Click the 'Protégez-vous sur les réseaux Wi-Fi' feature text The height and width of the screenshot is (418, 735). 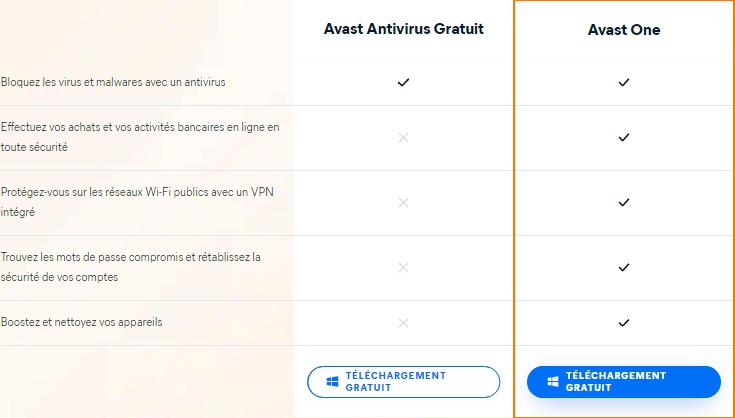pyautogui.click(x=137, y=202)
